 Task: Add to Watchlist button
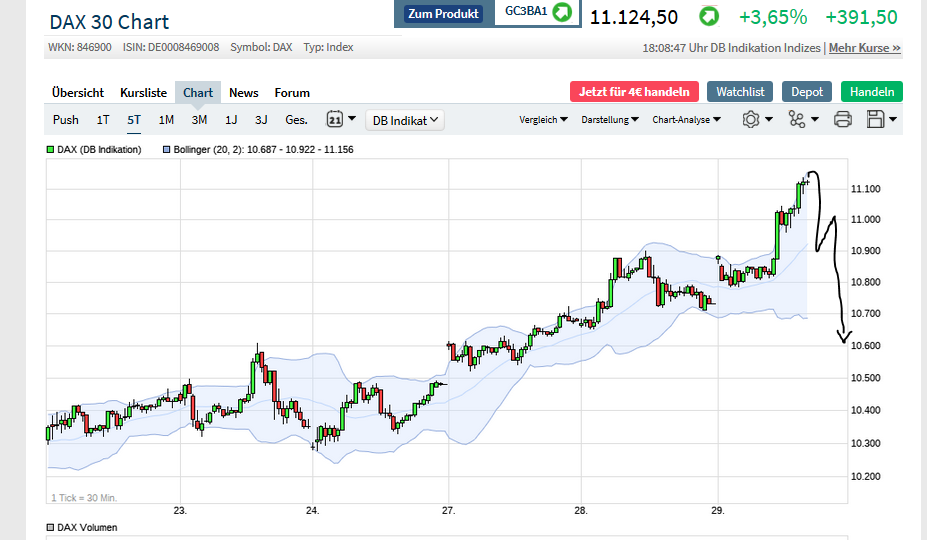740,92
